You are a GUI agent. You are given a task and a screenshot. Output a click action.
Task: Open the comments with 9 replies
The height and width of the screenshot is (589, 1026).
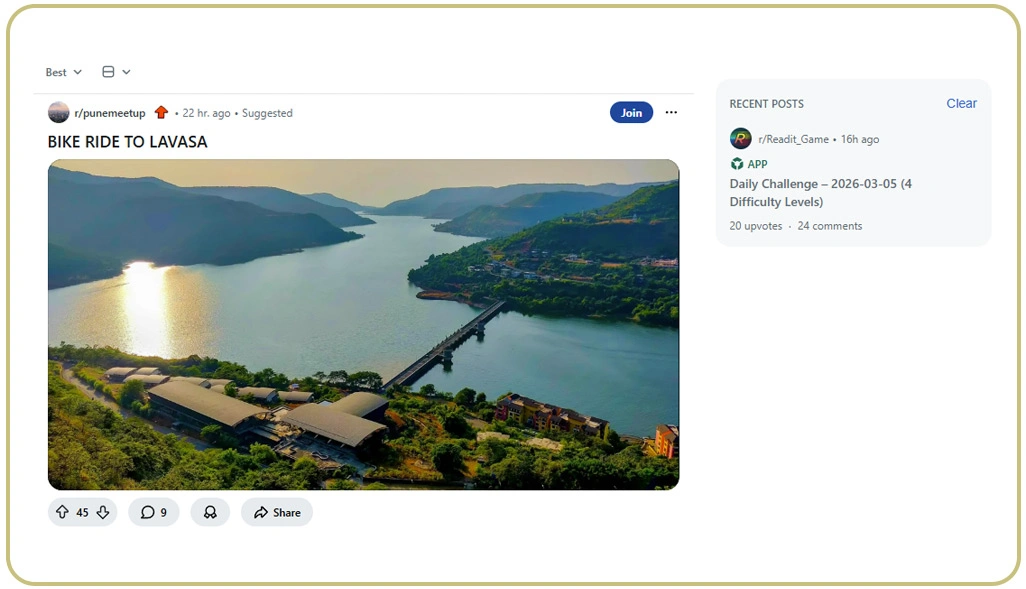tap(153, 513)
